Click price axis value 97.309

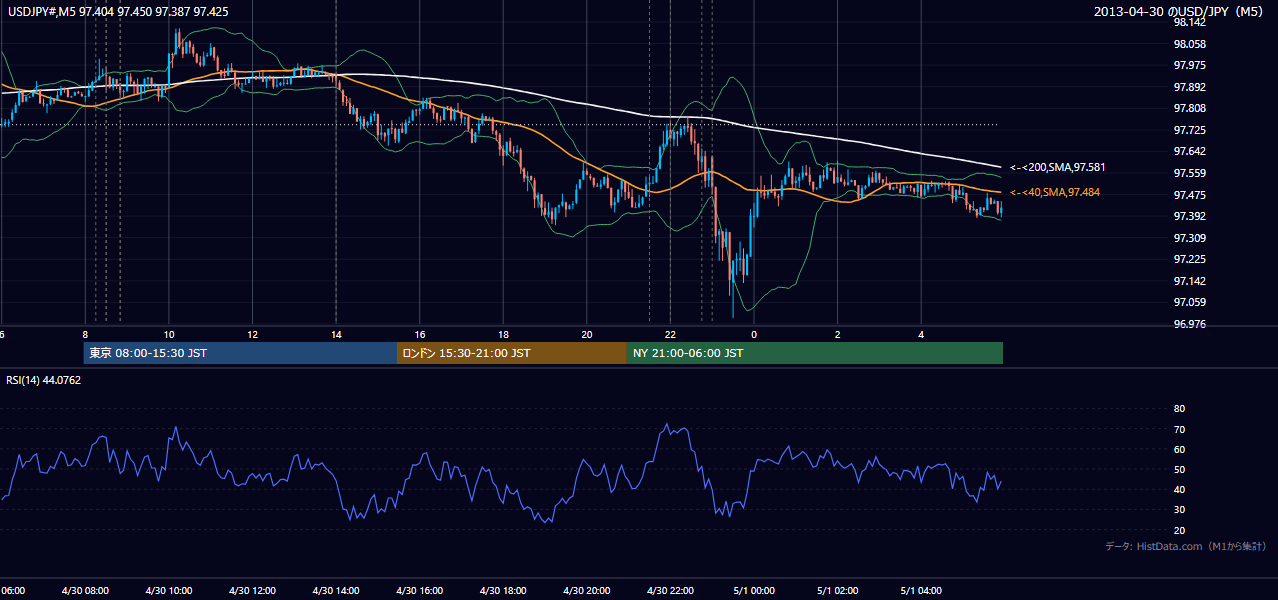tap(1189, 238)
